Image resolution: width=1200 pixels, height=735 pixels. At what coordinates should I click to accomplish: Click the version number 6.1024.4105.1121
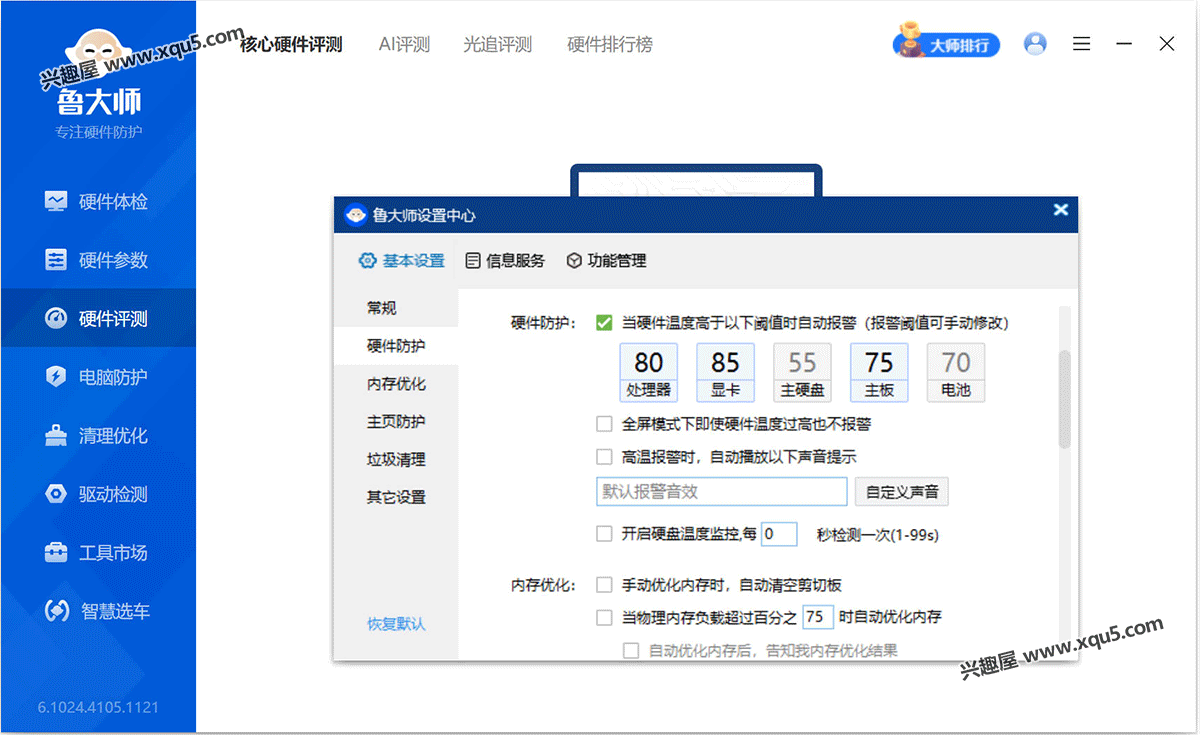click(98, 707)
